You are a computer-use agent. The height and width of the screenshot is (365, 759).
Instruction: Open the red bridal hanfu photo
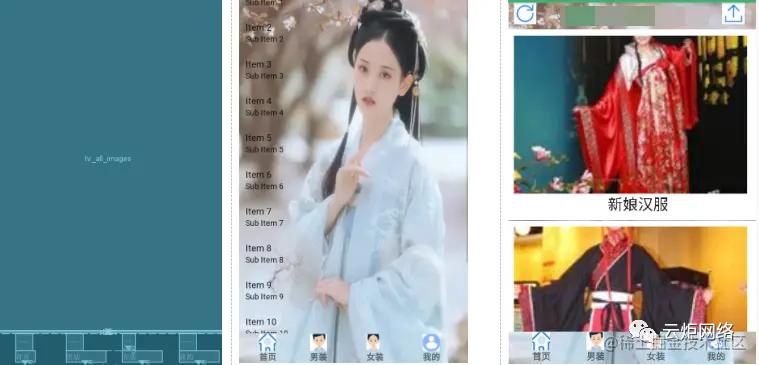tap(630, 115)
